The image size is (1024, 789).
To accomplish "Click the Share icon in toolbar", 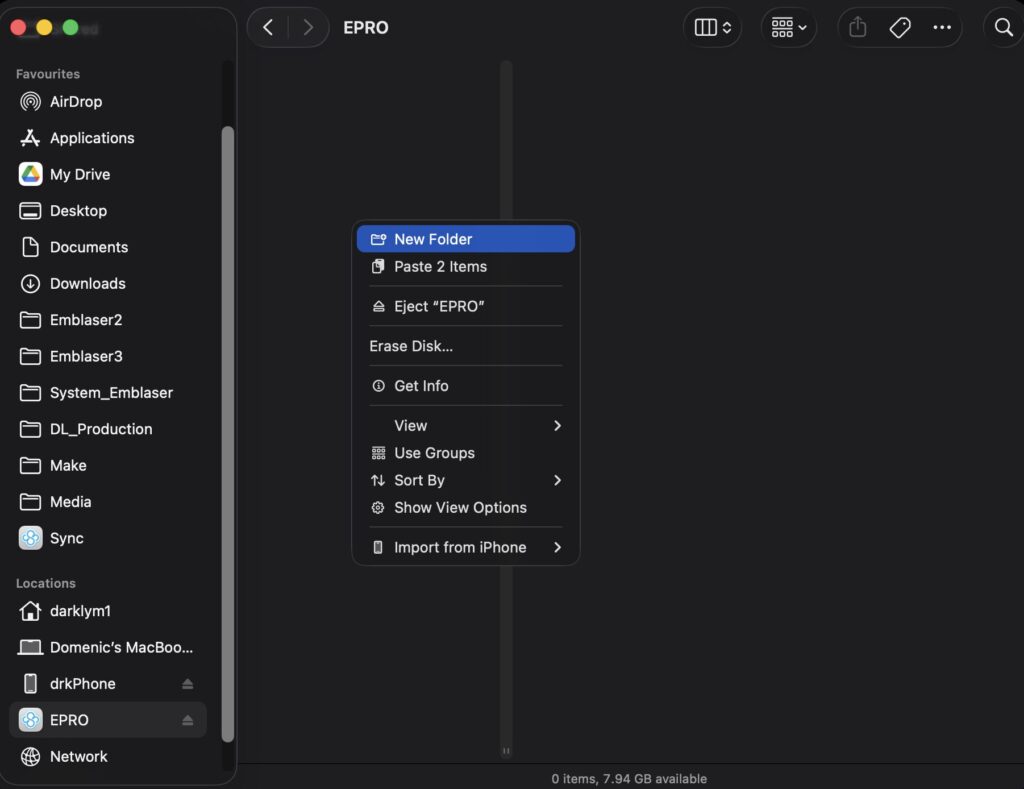I will [x=857, y=28].
